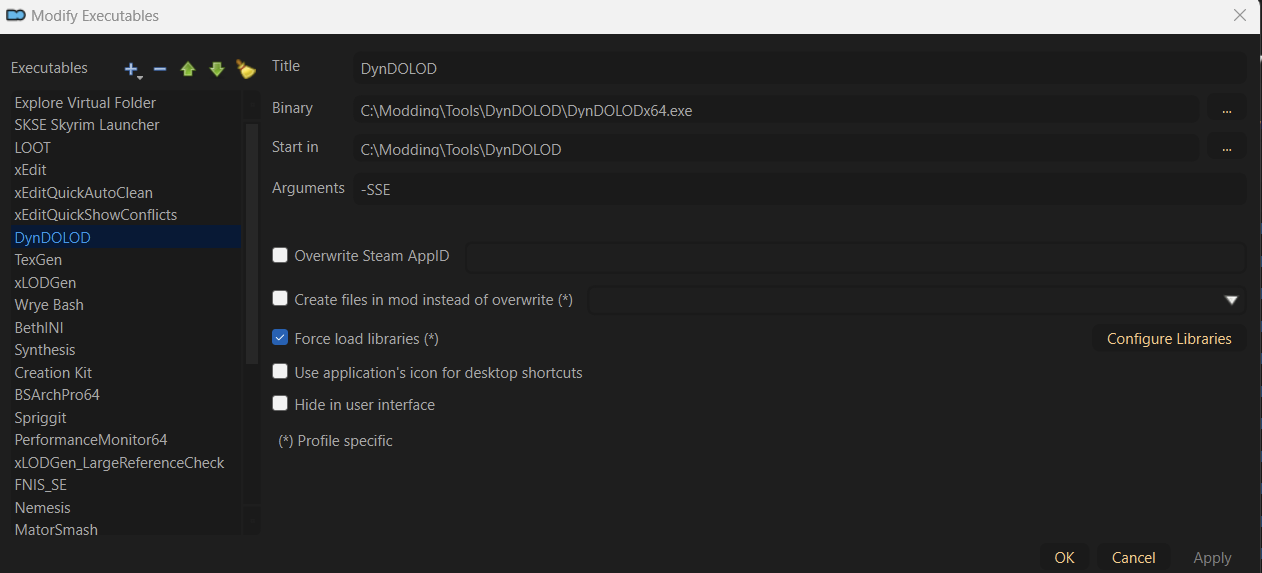Image resolution: width=1262 pixels, height=573 pixels.
Task: Move executable up with green arrow
Action: click(188, 69)
